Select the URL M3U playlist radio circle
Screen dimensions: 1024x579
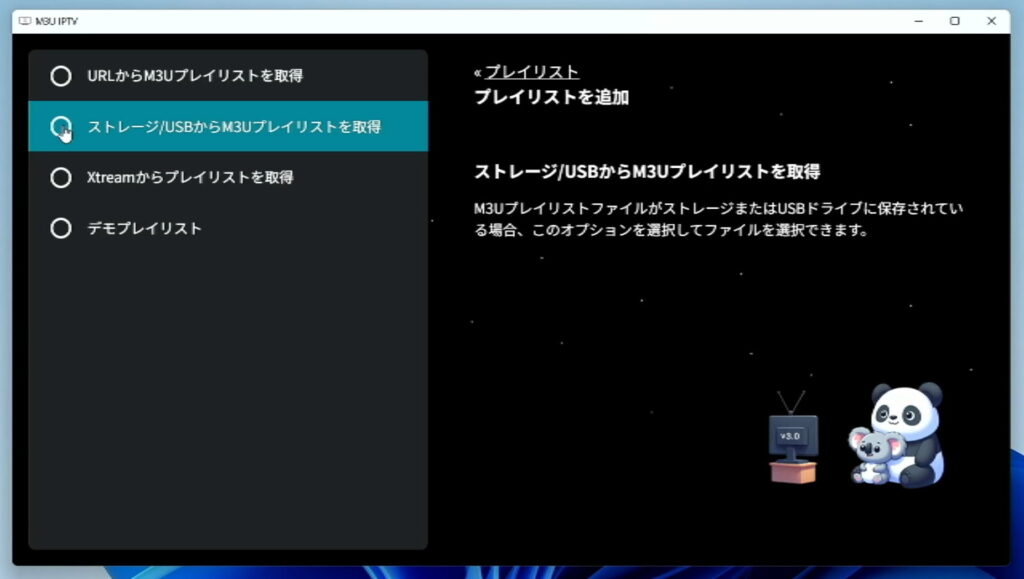tap(61, 76)
